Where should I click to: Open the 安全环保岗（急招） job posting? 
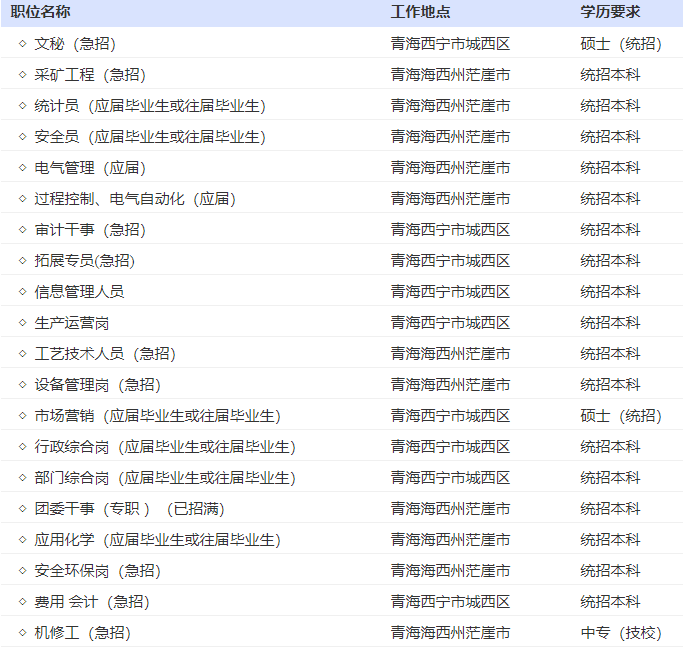[98, 571]
